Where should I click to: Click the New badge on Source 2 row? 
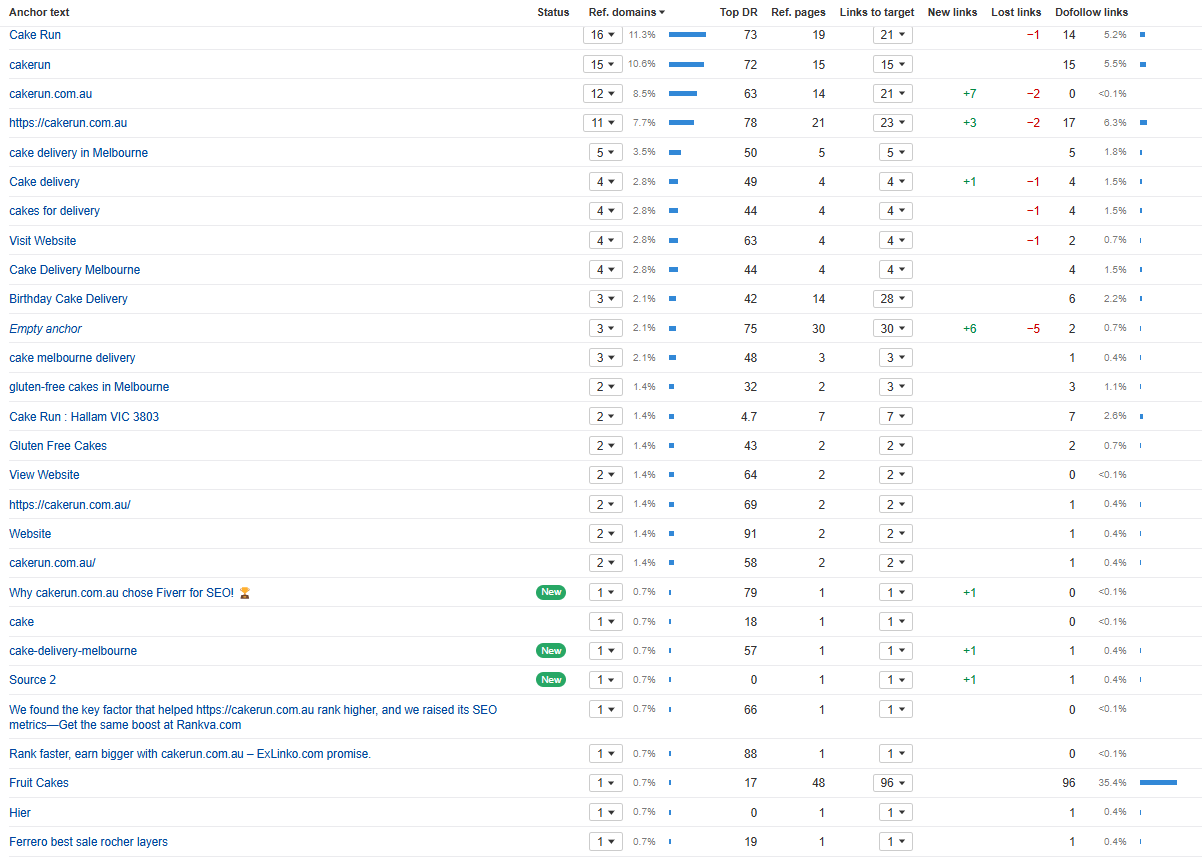[x=551, y=680]
